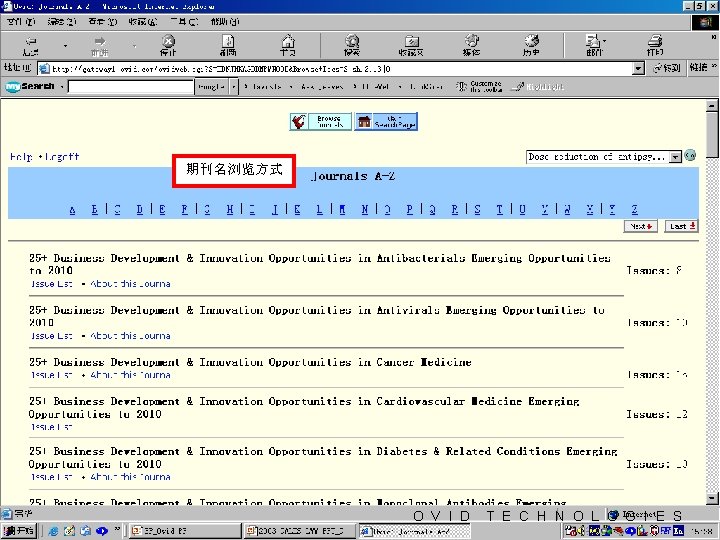Click the mySearch toolbar input field
720x540 pixels.
pos(131,86)
